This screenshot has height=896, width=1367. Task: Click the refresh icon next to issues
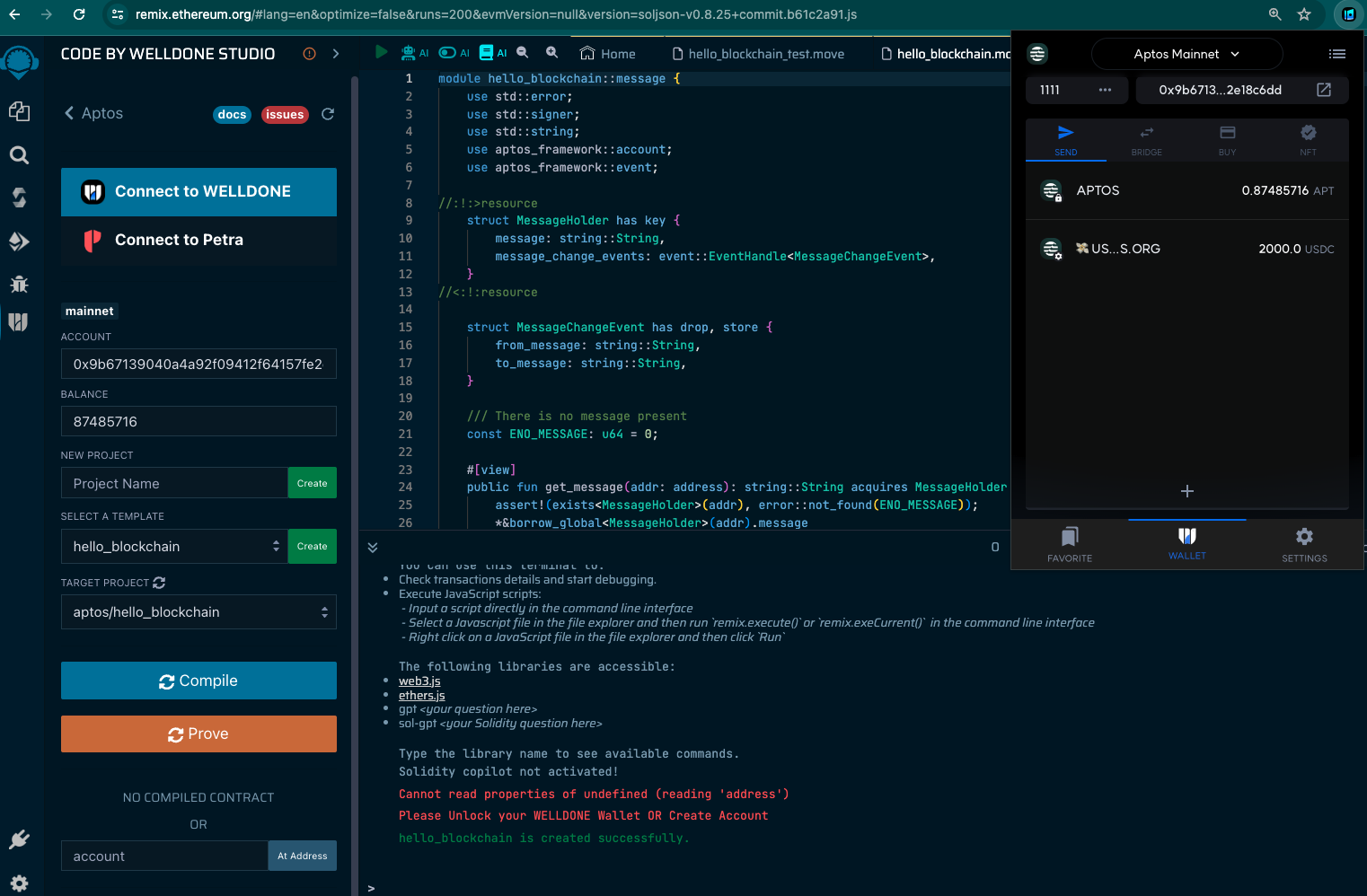point(328,114)
